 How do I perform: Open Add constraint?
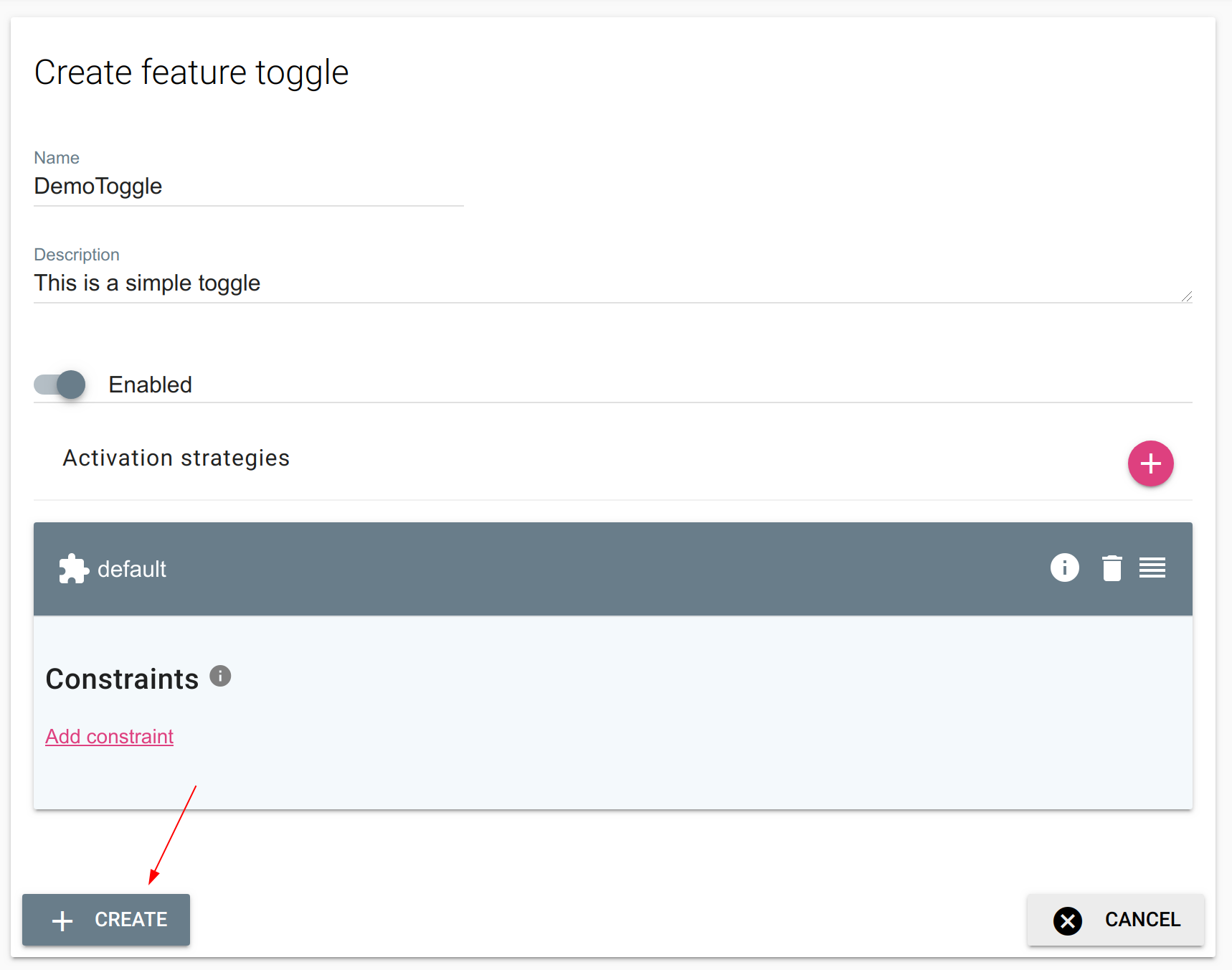coord(109,736)
